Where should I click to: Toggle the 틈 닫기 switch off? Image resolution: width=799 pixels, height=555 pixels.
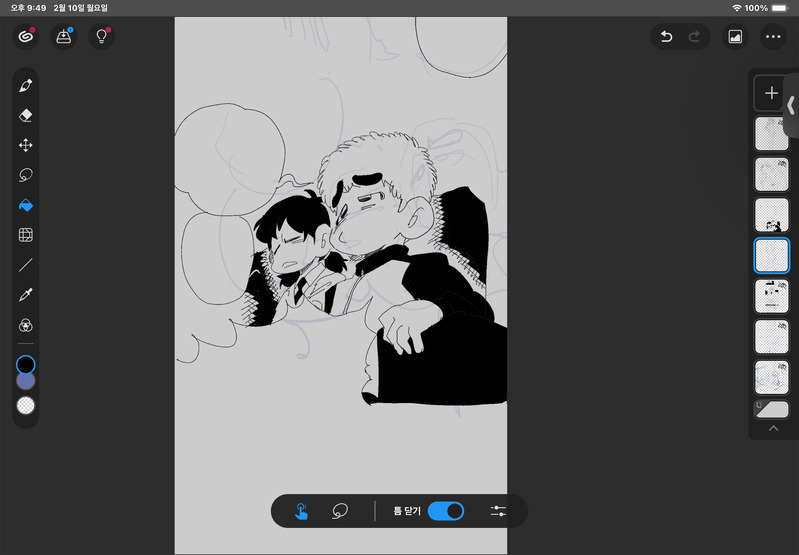pyautogui.click(x=446, y=511)
